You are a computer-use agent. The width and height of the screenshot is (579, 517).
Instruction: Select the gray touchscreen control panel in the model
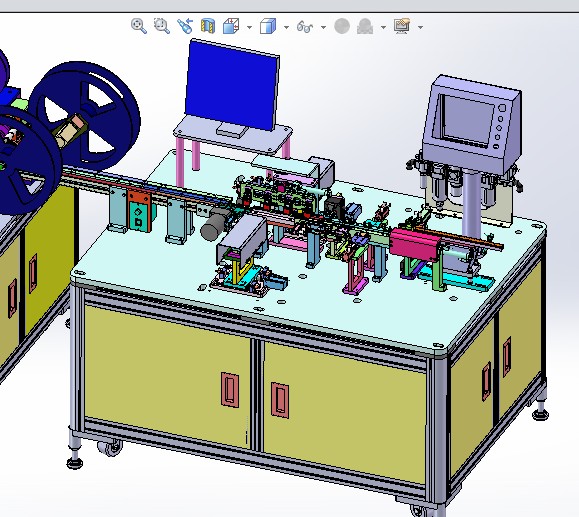click(x=472, y=124)
